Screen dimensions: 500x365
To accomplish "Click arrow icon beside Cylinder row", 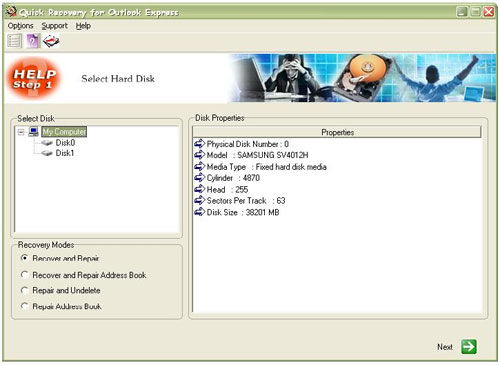I will click(x=199, y=178).
